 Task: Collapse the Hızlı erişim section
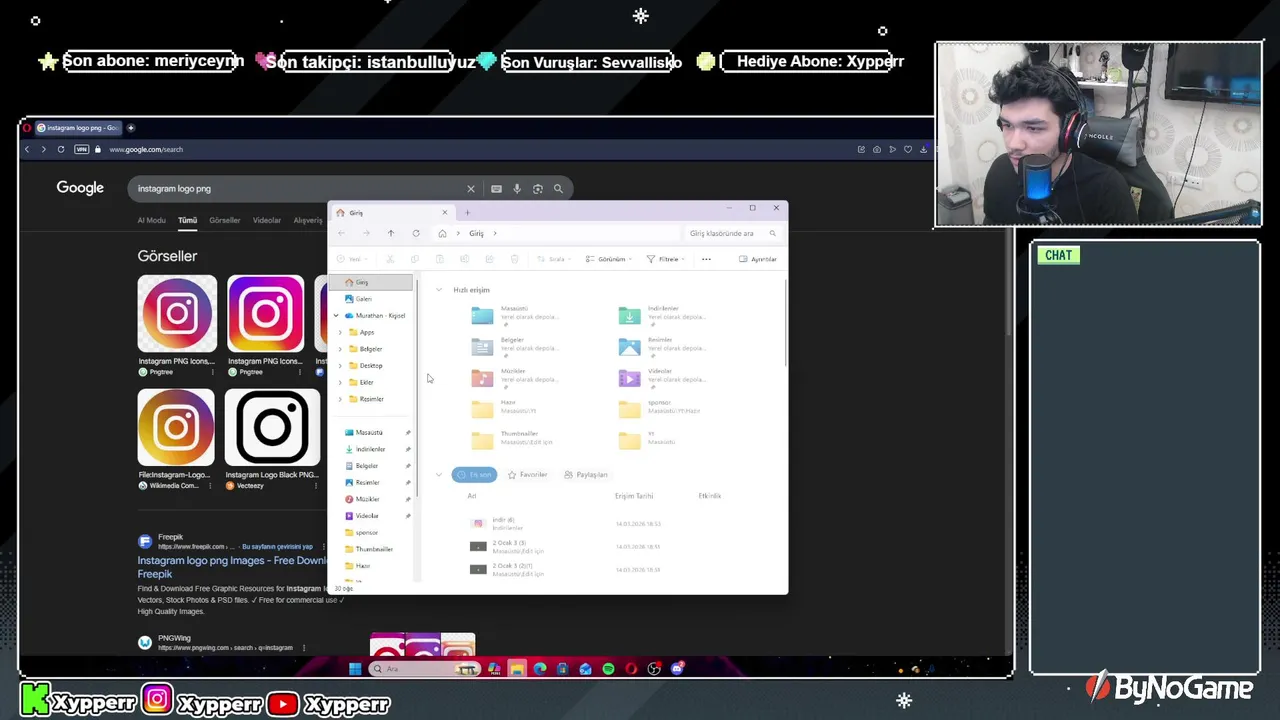(x=439, y=290)
